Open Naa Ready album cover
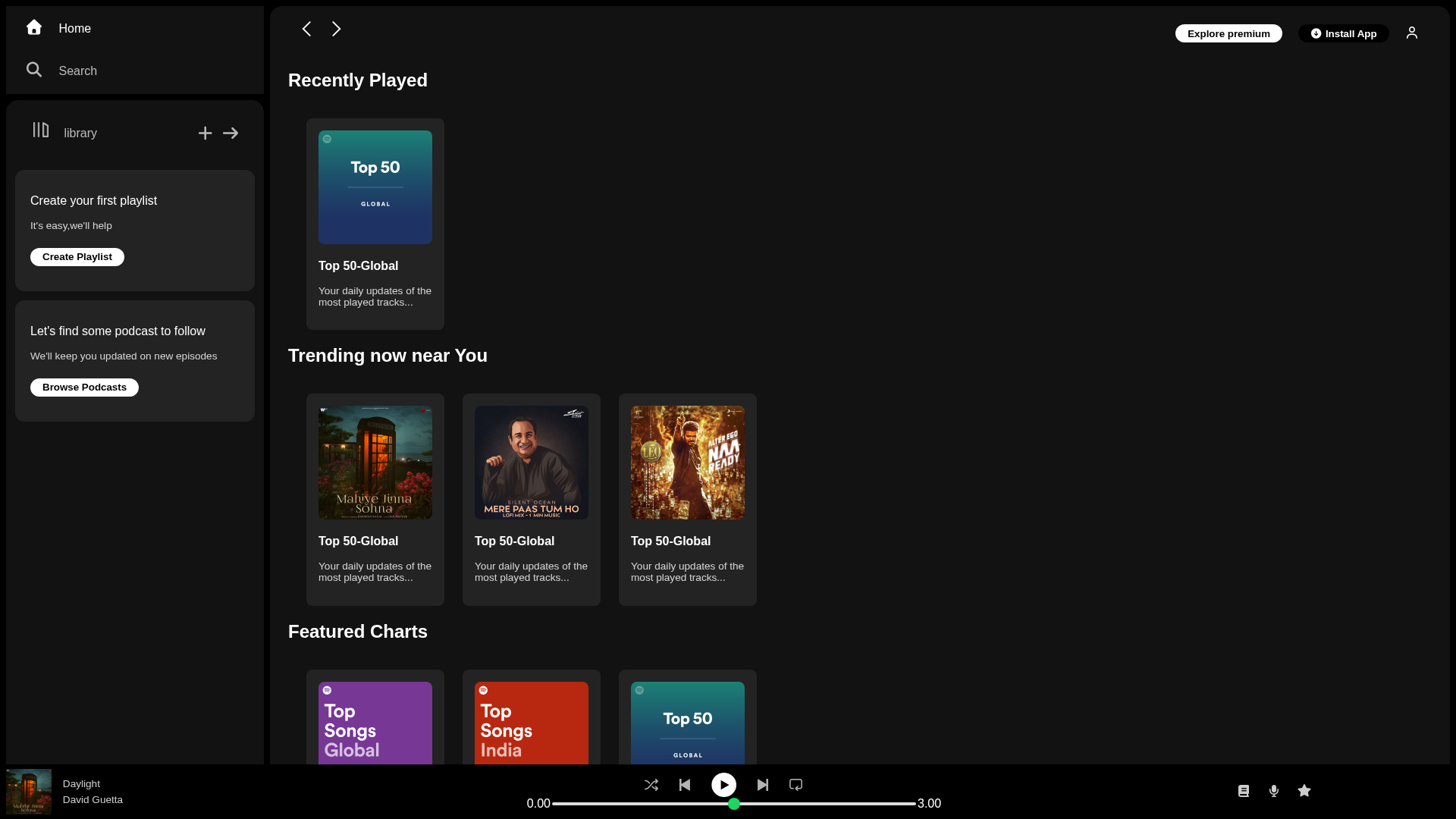The width and height of the screenshot is (1456, 819). 688,463
